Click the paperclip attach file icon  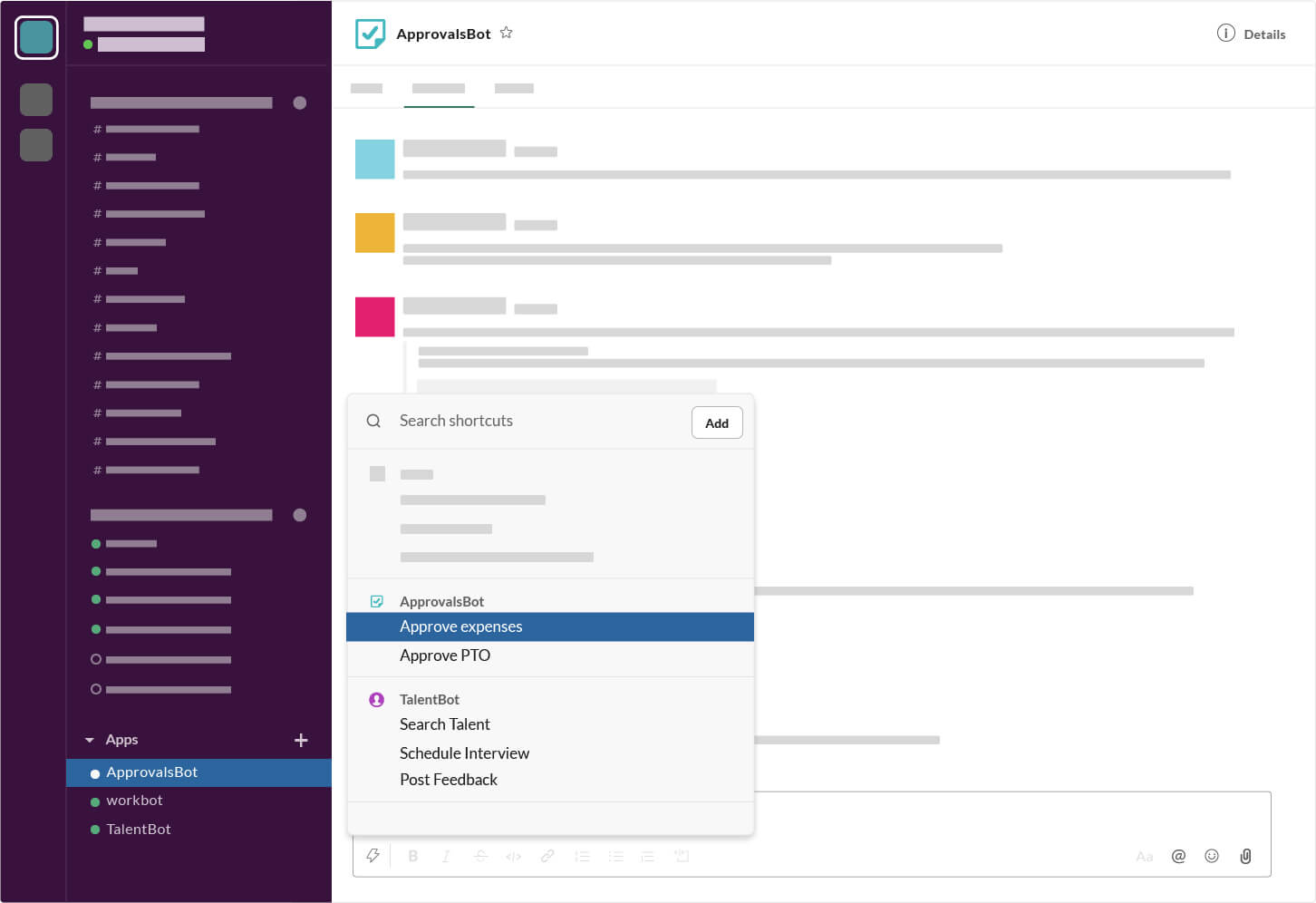click(x=1245, y=856)
